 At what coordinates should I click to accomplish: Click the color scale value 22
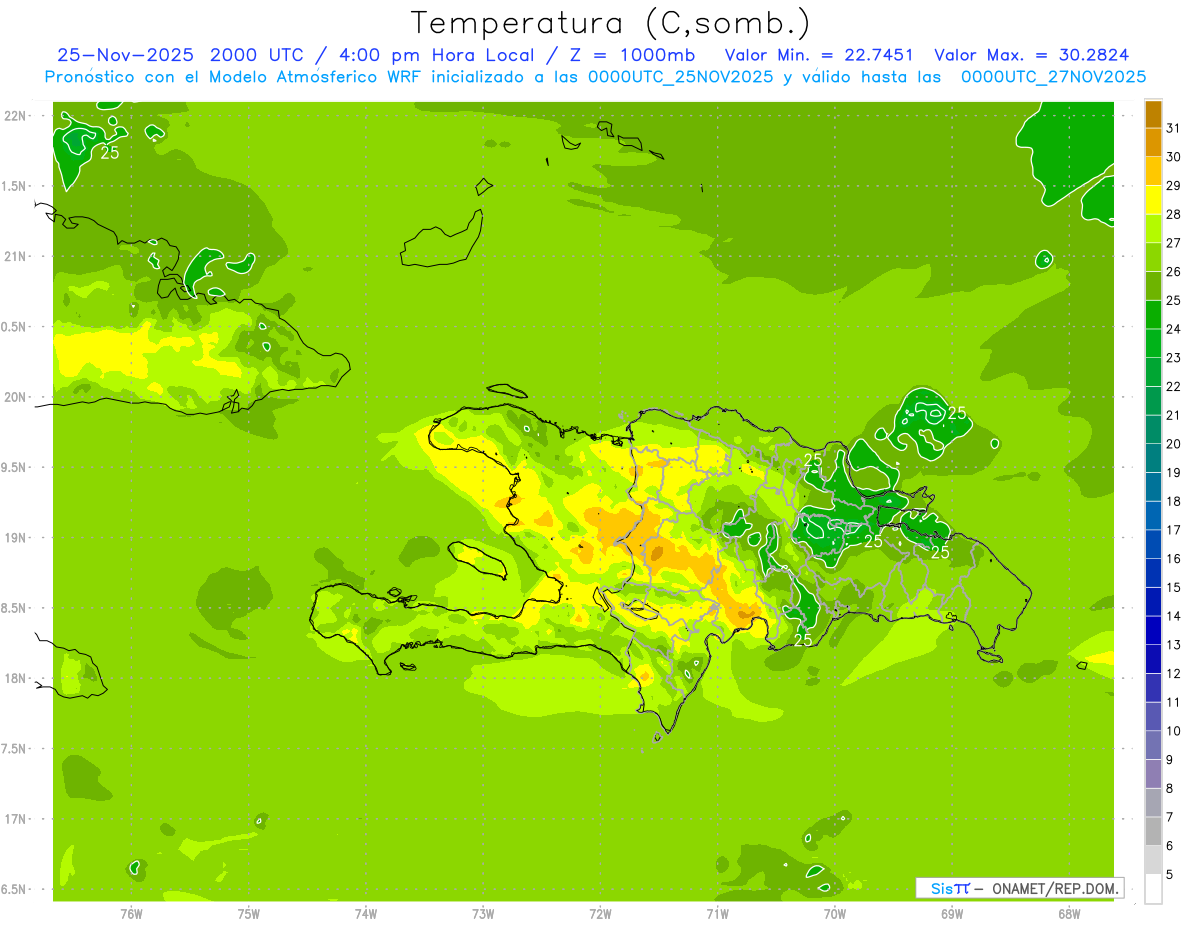pyautogui.click(x=1174, y=386)
